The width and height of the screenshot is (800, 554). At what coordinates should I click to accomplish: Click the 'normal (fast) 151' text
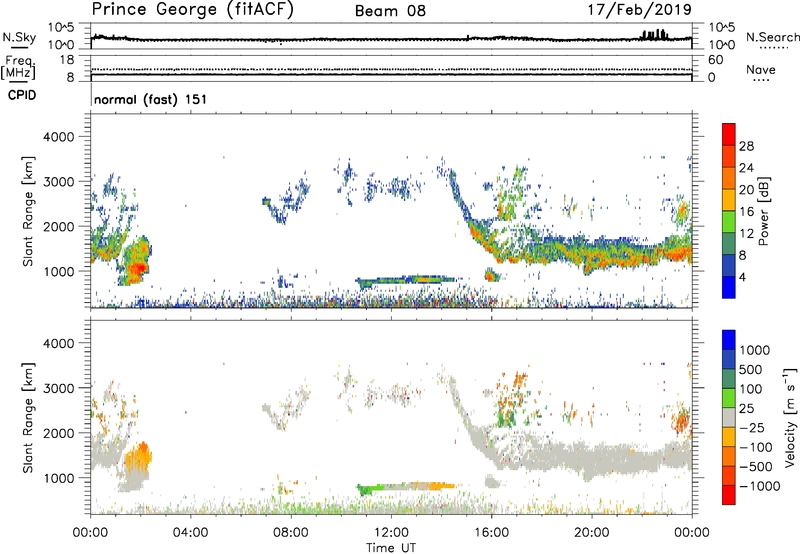click(x=151, y=99)
